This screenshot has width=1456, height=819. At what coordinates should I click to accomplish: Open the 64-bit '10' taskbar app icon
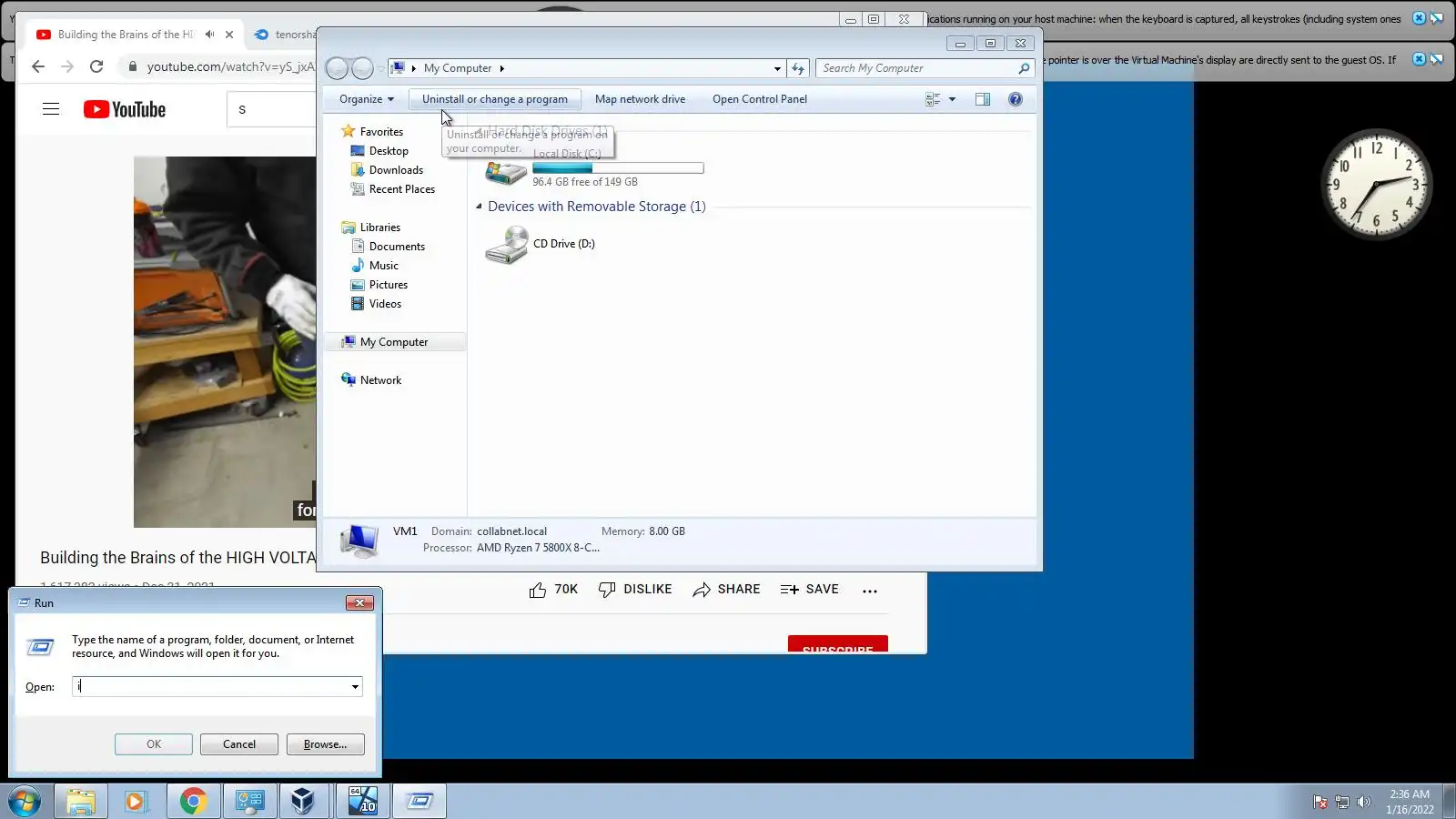(362, 802)
